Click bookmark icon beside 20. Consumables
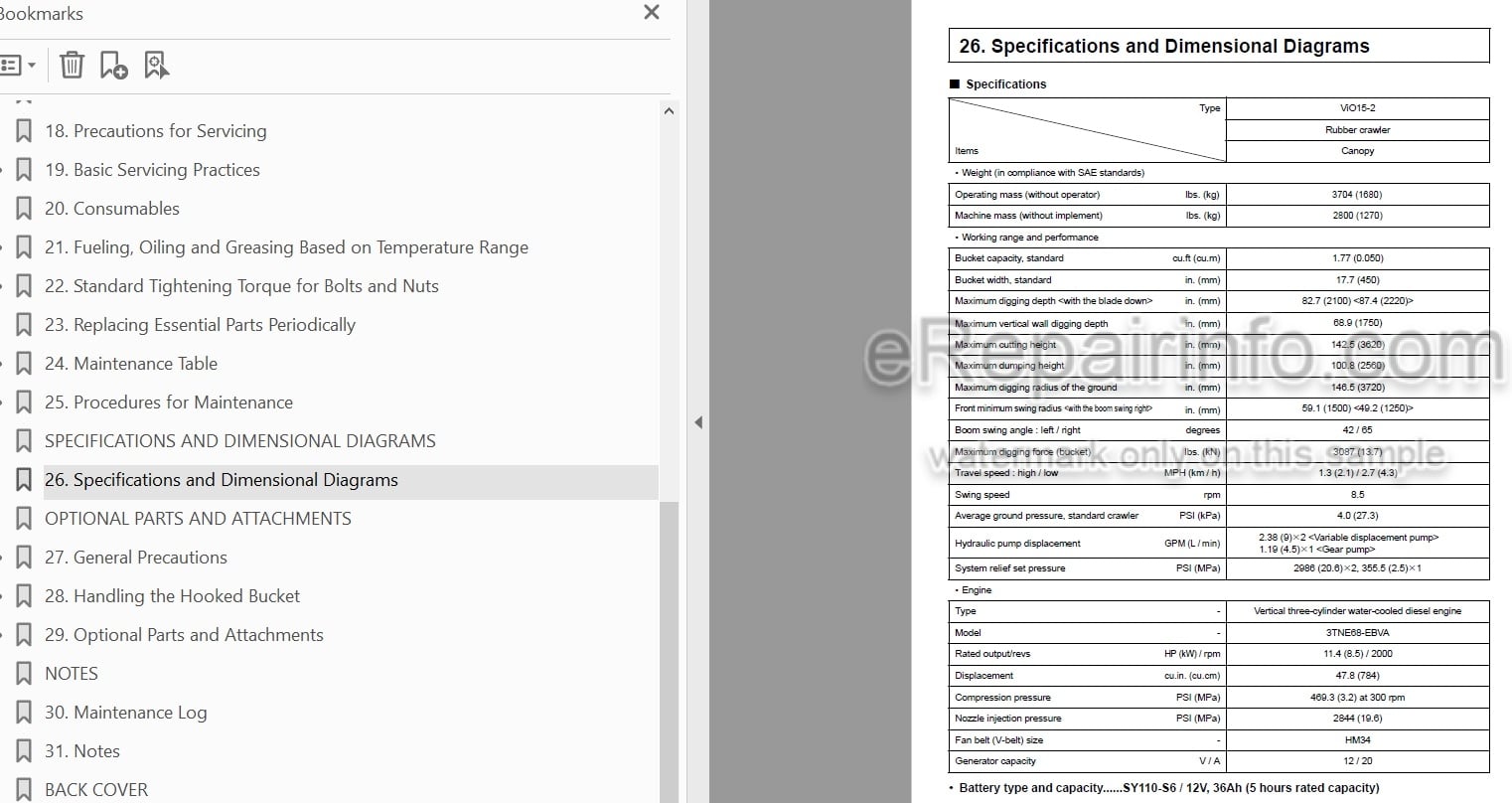The image size is (1512, 803). 24,209
